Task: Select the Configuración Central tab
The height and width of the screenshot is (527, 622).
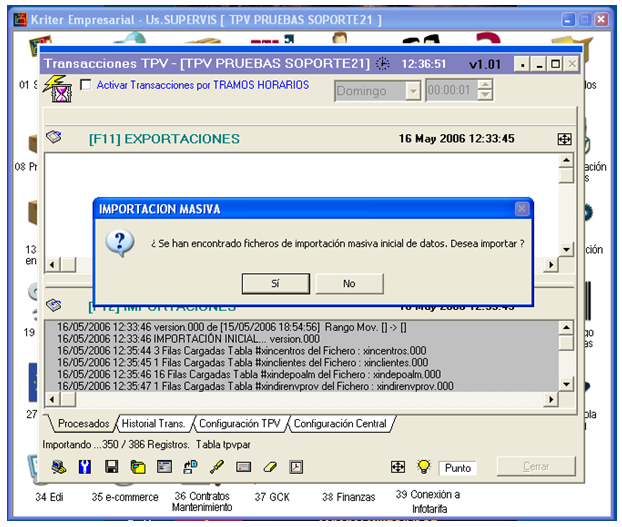Action: coord(339,424)
